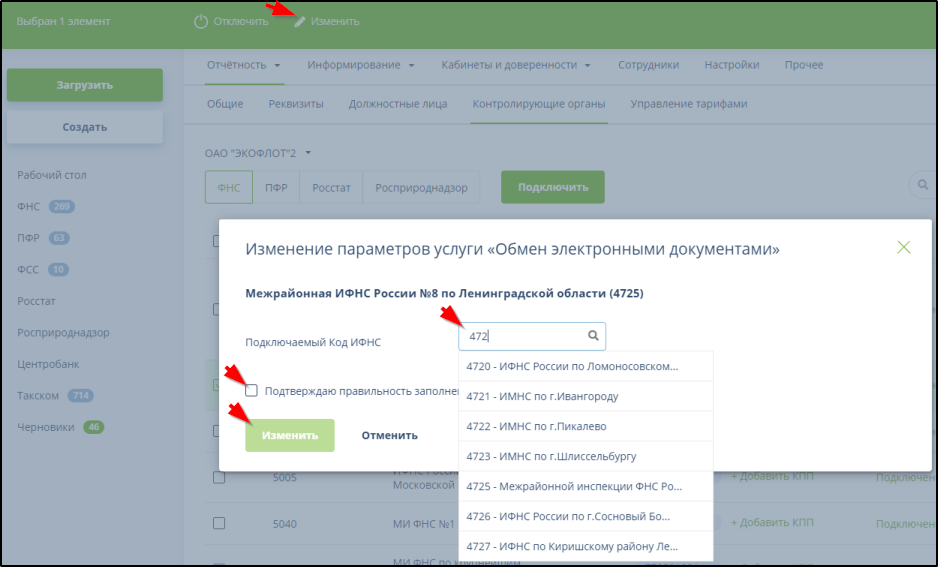
Task: Close the dialog with the green X
Action: pos(904,247)
